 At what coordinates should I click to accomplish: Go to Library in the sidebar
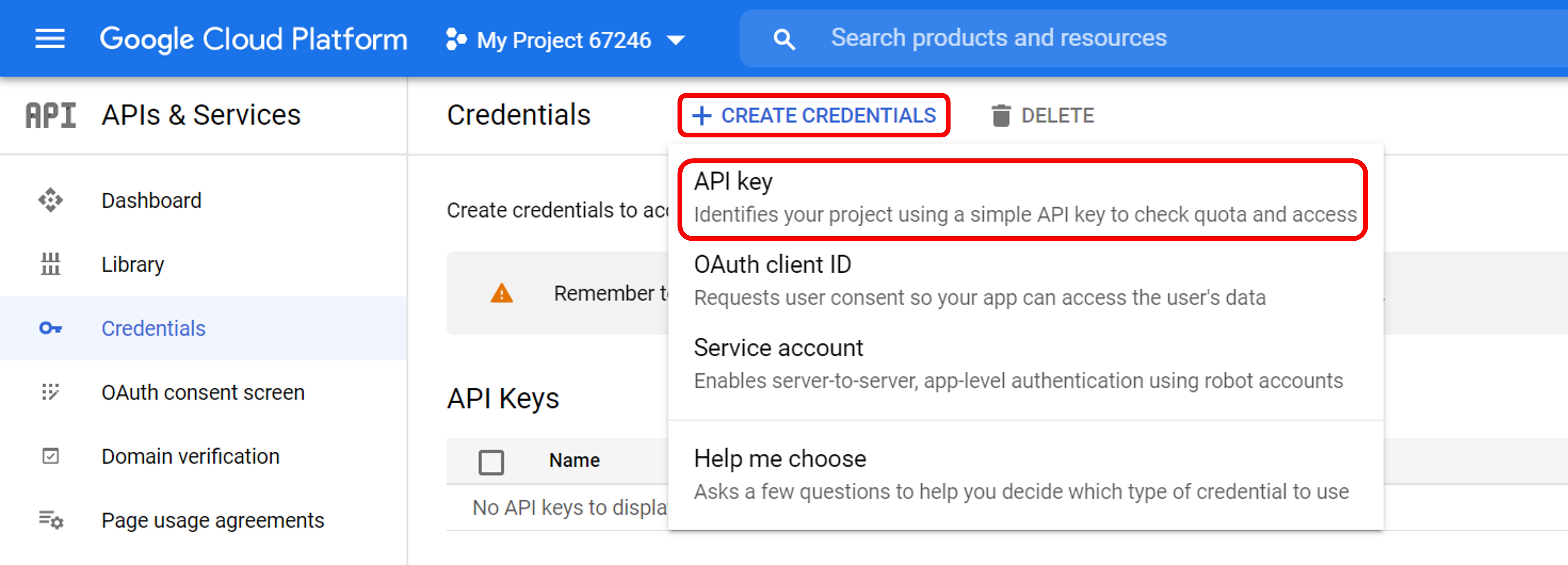(203, 264)
